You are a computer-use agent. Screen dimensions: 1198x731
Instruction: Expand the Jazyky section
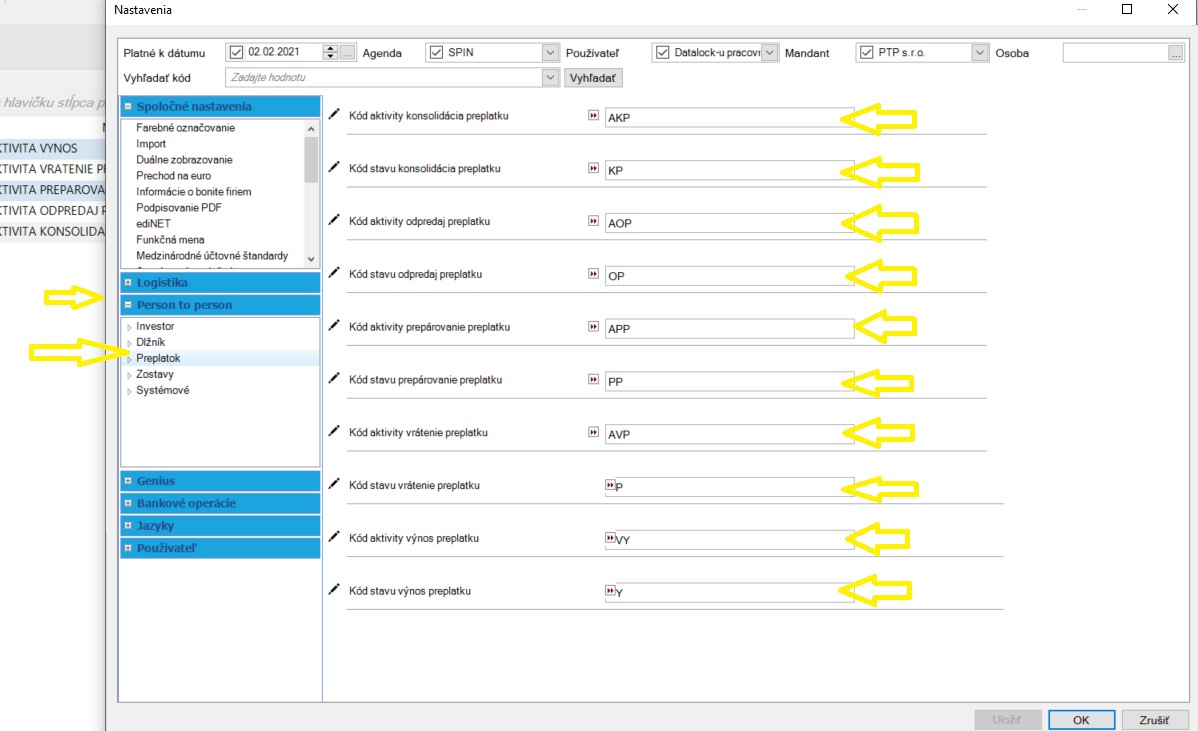(128, 526)
